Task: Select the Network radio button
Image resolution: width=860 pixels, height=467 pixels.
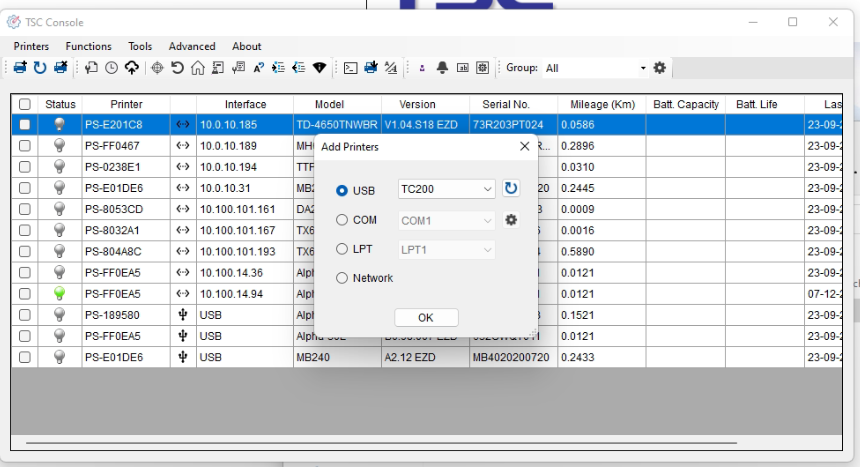Action: [x=342, y=278]
